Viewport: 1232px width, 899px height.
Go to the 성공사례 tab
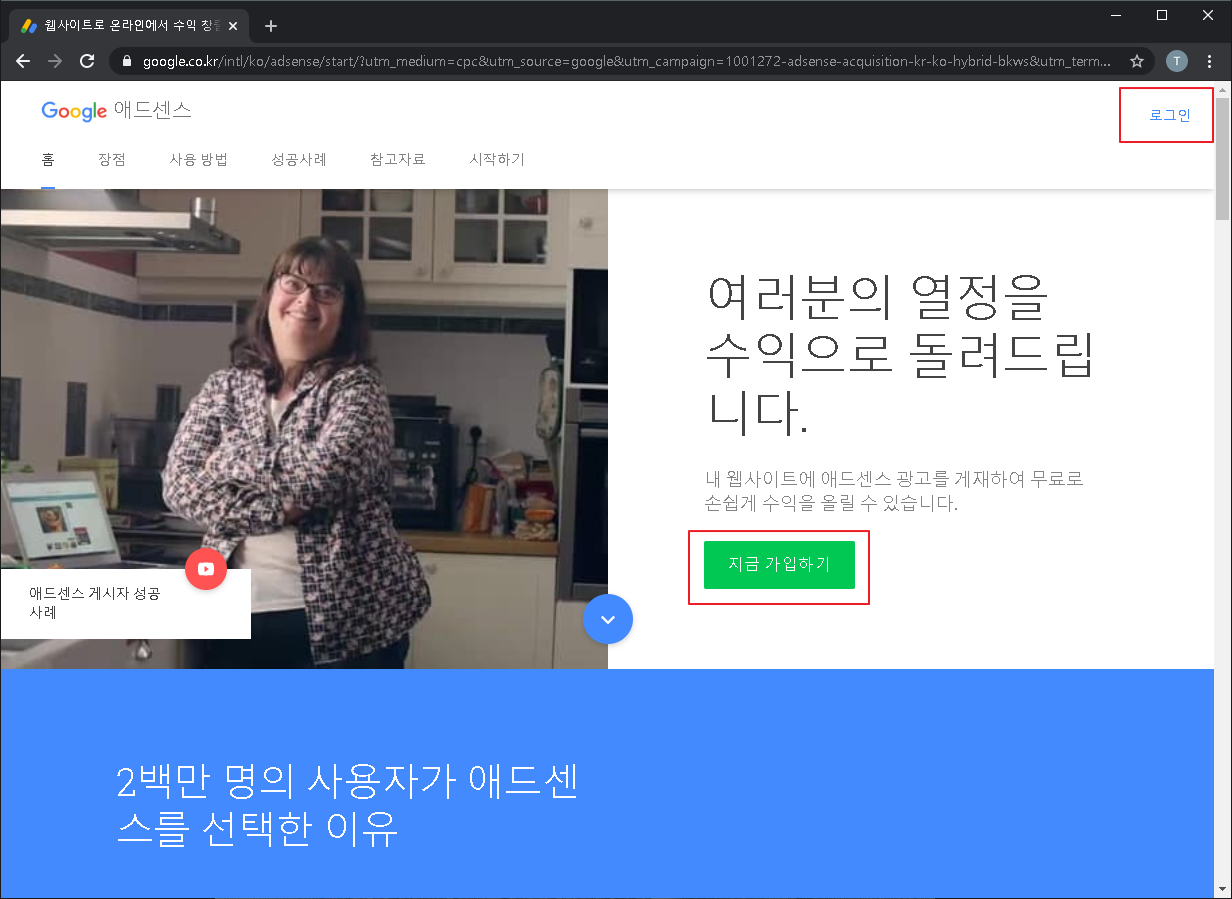tap(299, 160)
